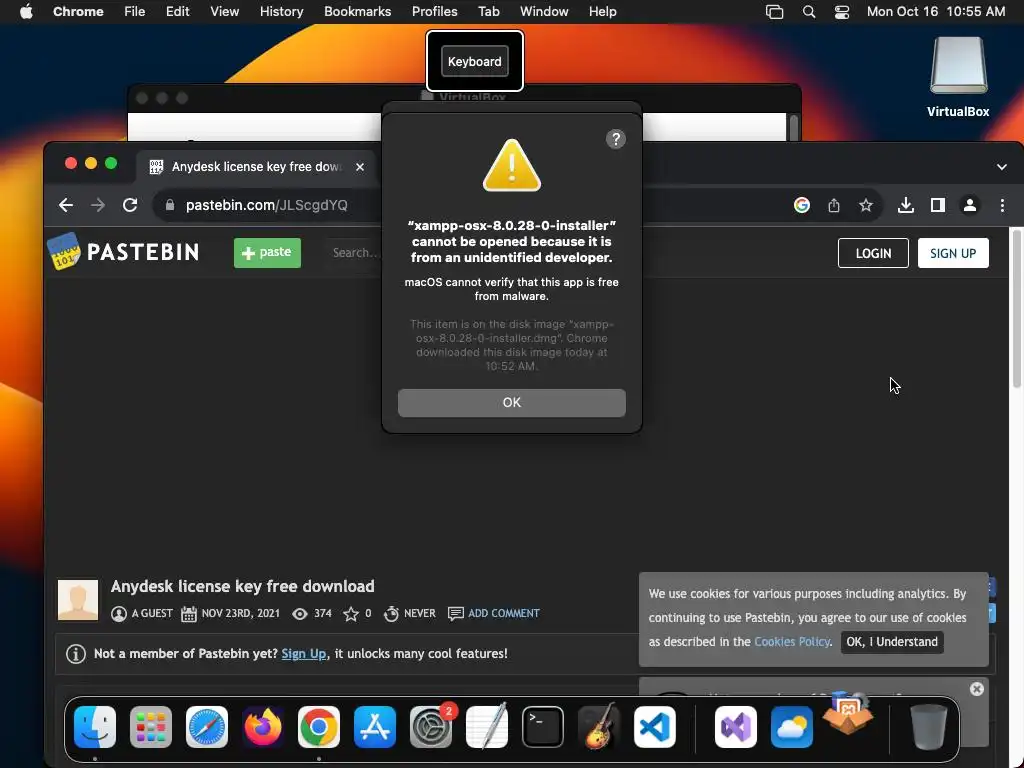Open the Edit menu
Viewport: 1024px width, 768px height.
coord(177,12)
